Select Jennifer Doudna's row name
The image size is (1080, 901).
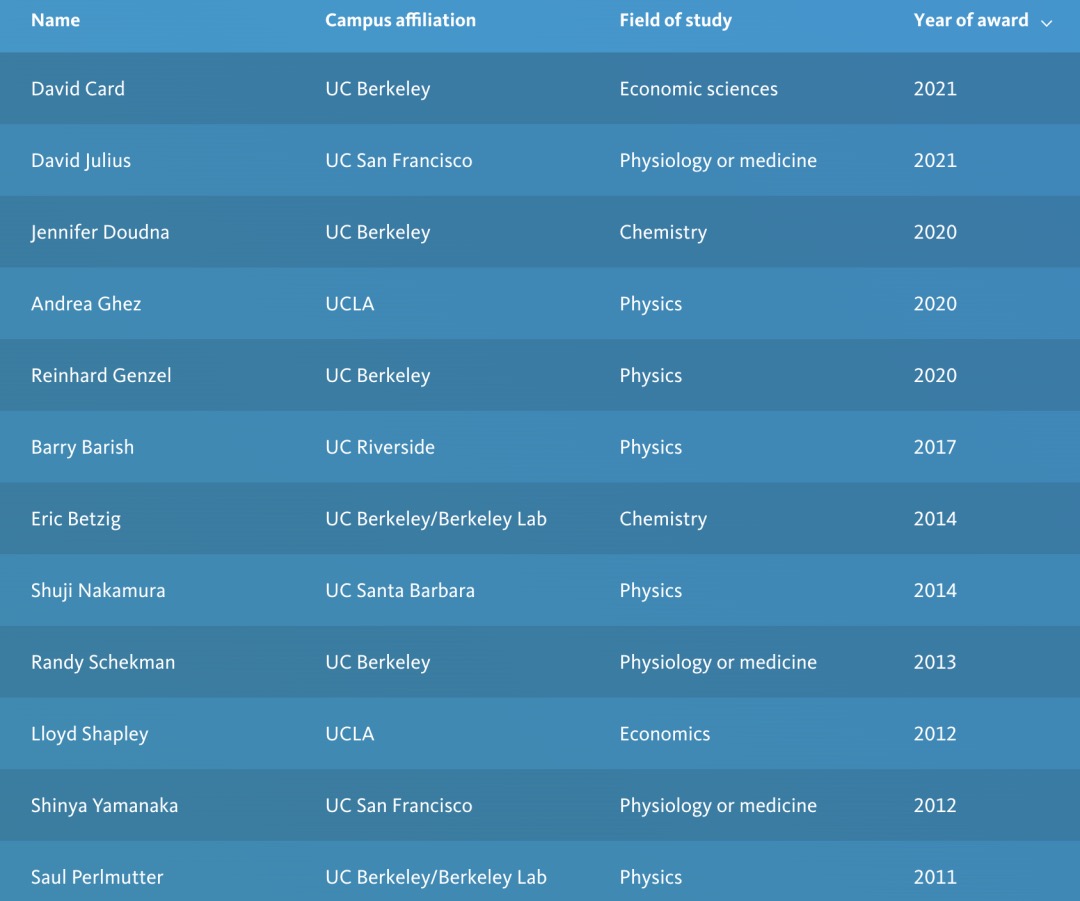click(x=100, y=232)
